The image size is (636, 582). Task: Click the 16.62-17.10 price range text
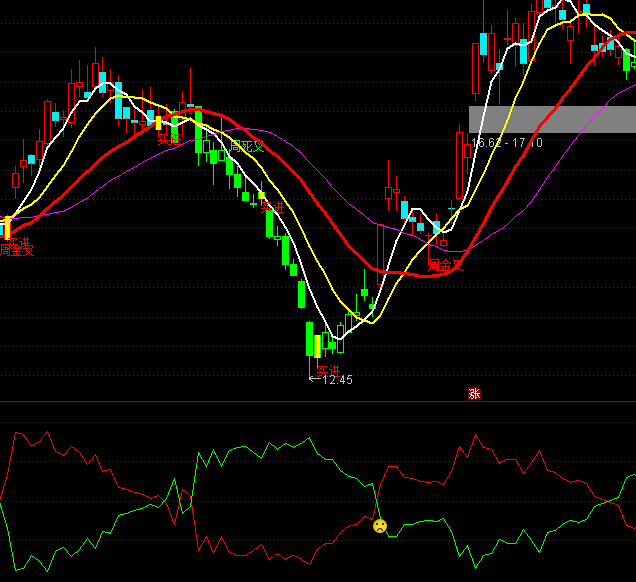pyautogui.click(x=508, y=143)
